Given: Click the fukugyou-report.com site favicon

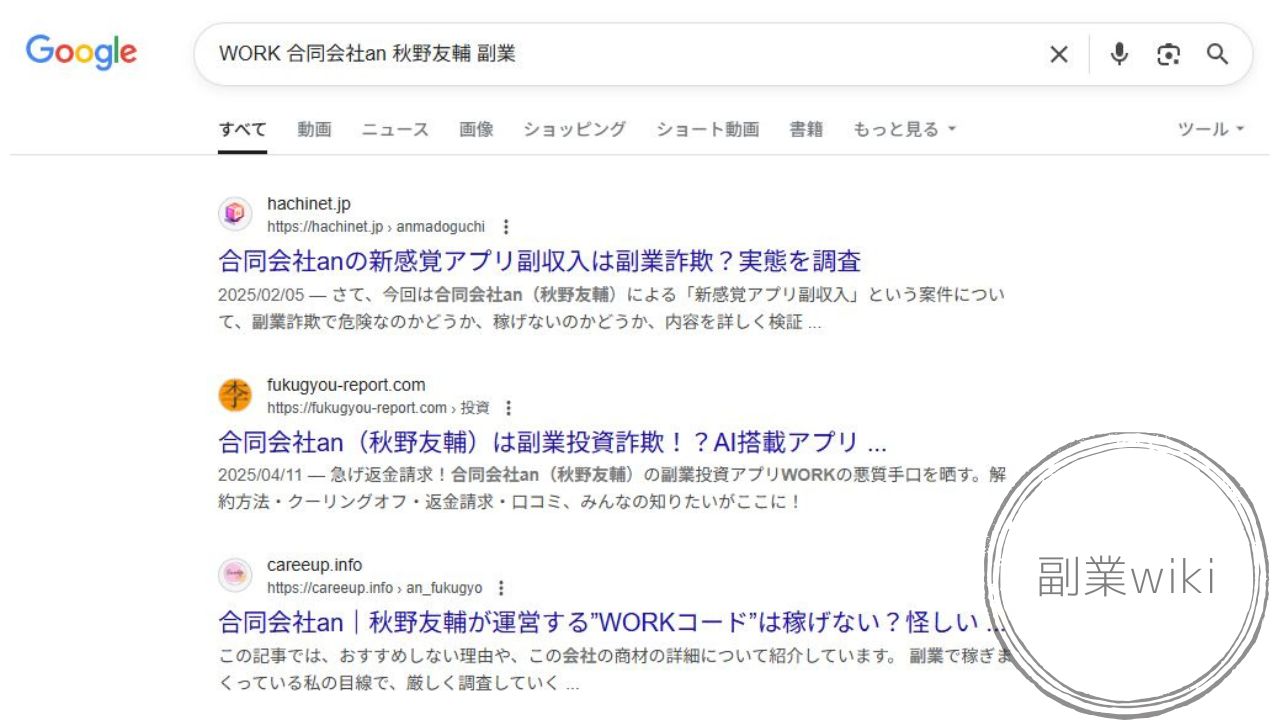Looking at the screenshot, I should [235, 395].
